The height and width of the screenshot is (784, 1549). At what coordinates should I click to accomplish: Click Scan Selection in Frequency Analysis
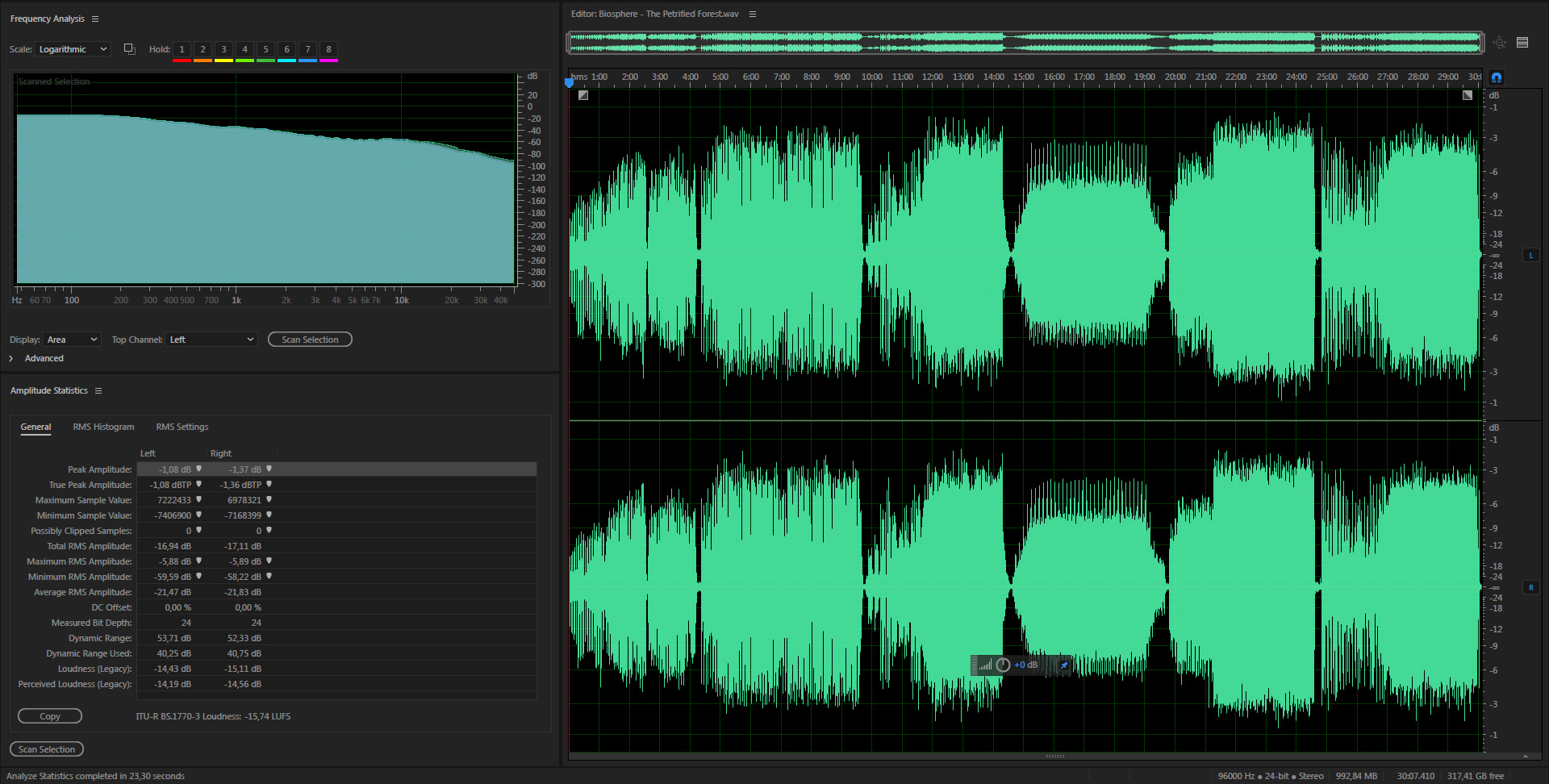click(x=310, y=340)
